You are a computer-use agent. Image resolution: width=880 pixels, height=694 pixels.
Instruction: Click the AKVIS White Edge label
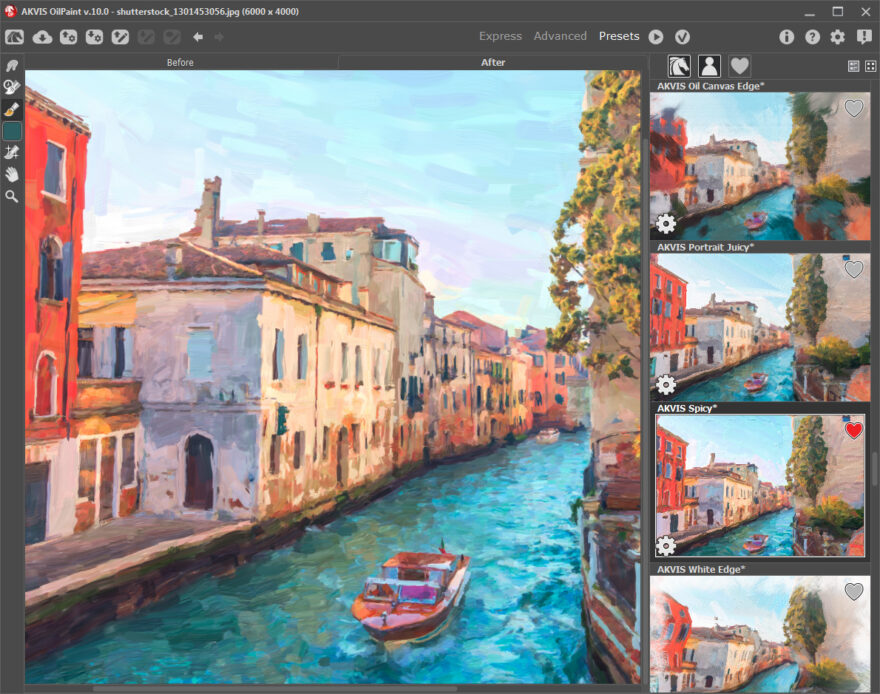click(x=701, y=569)
